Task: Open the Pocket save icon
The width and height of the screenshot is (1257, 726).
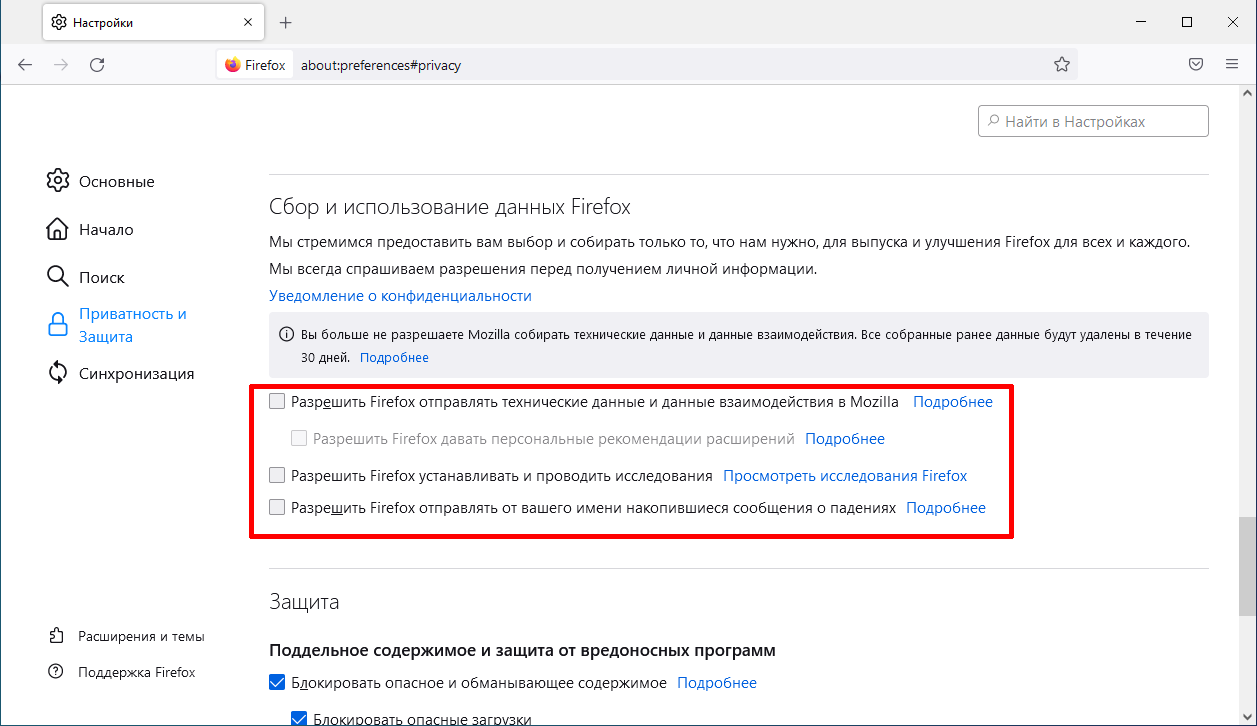Action: (x=1195, y=65)
